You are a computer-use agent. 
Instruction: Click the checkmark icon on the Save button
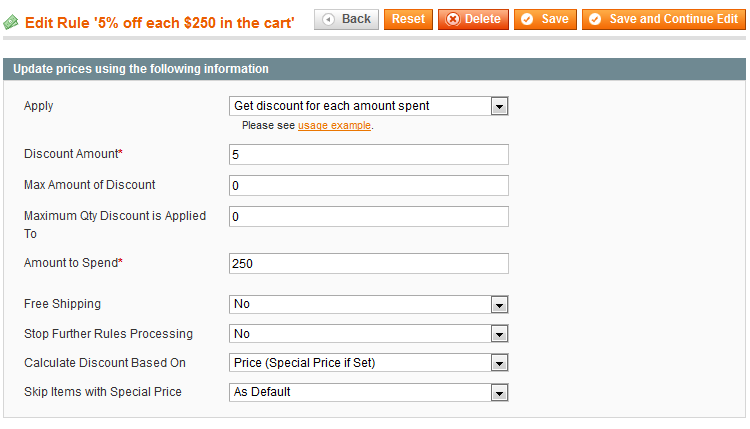pos(528,19)
